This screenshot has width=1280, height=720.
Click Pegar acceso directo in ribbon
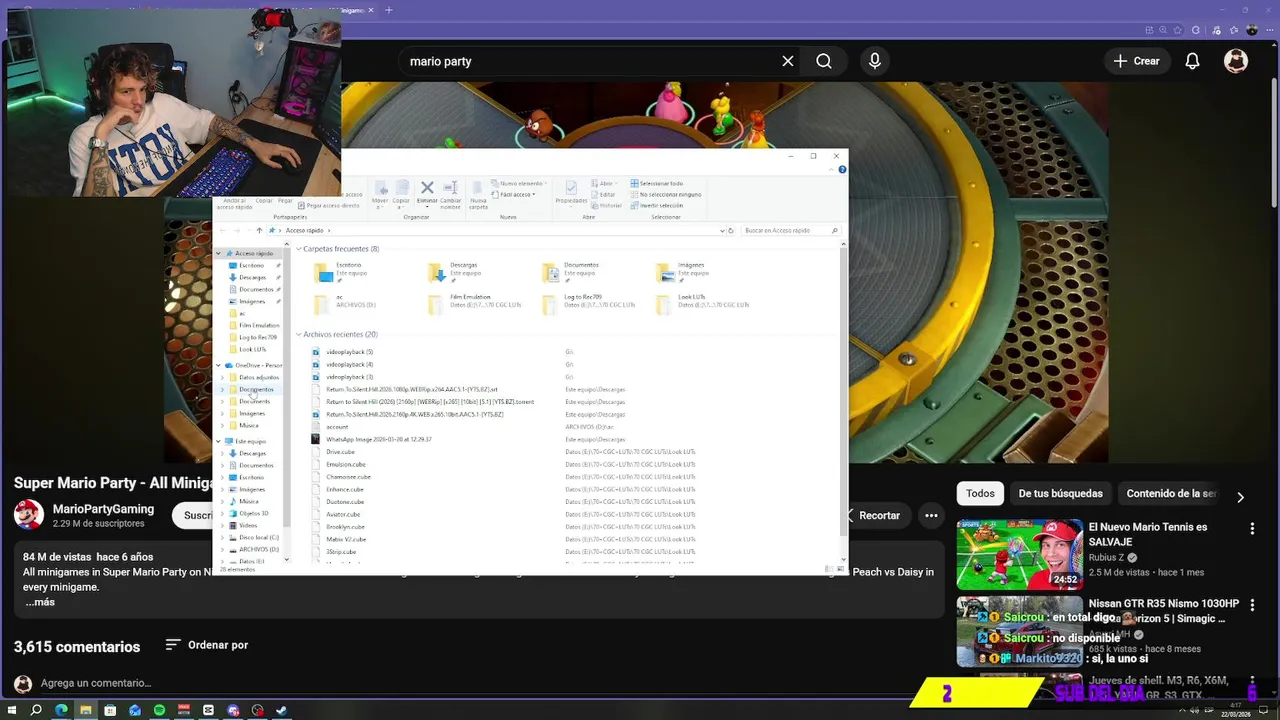pyautogui.click(x=329, y=205)
